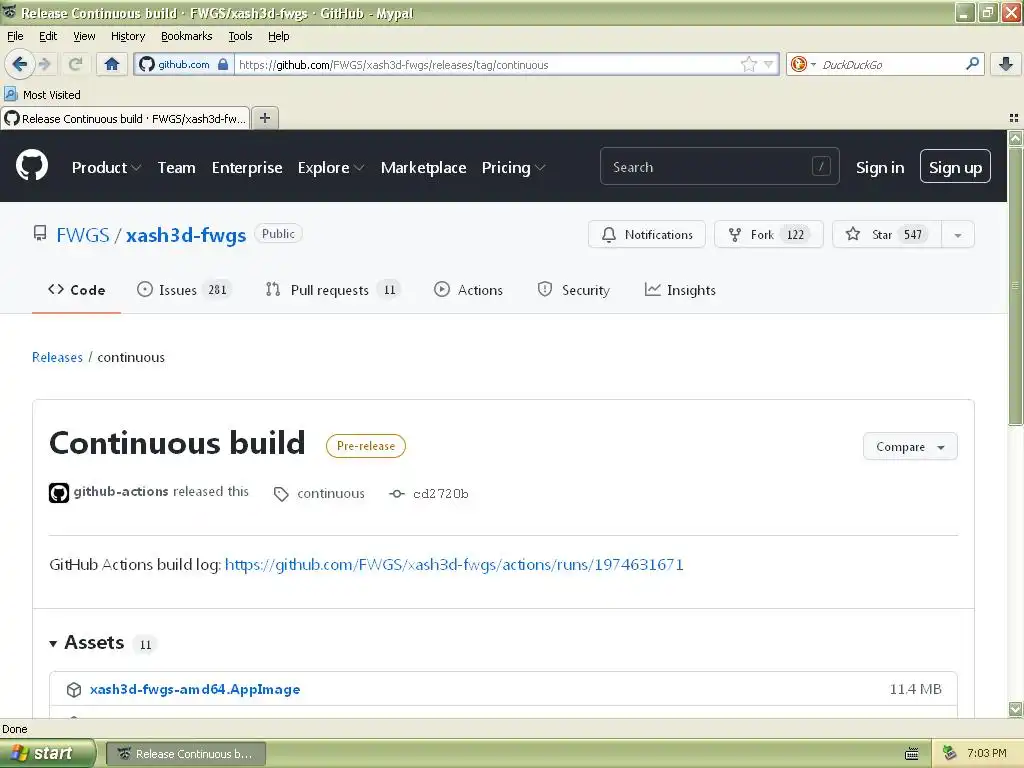Open the xash3d-fwgs repository link
The image size is (1024, 768).
tap(186, 235)
